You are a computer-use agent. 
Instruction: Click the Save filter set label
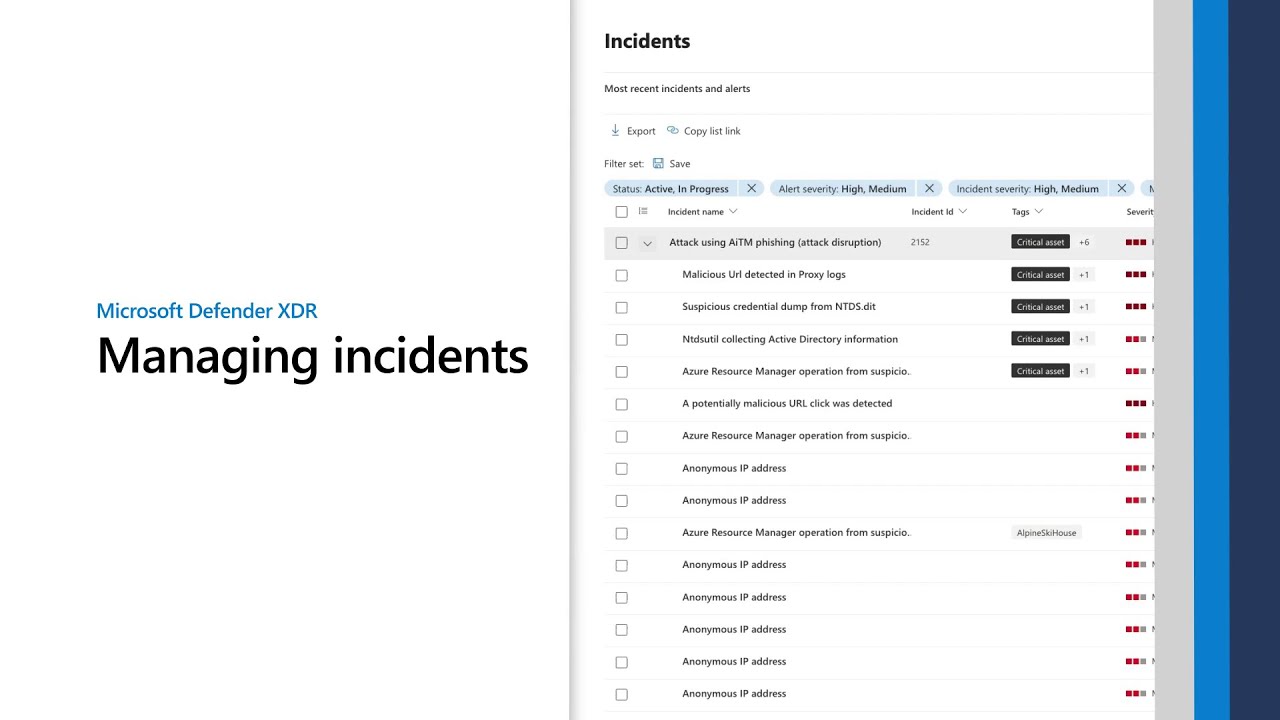(x=680, y=164)
